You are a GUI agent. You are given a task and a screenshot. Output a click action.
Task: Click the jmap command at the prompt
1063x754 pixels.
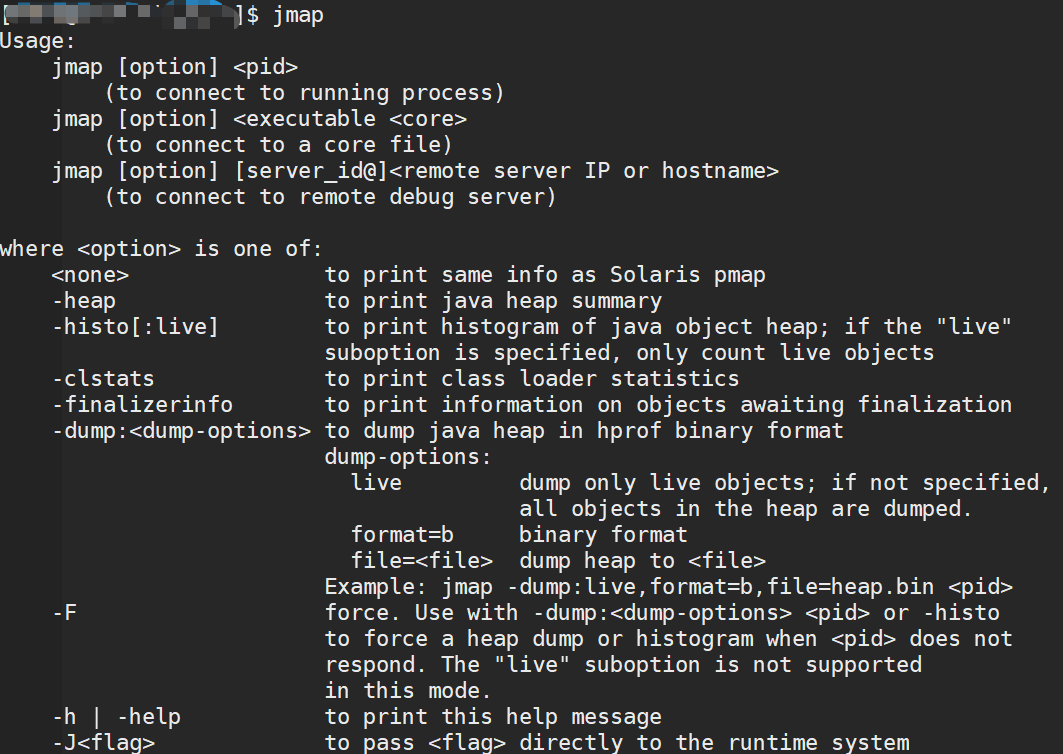point(298,16)
